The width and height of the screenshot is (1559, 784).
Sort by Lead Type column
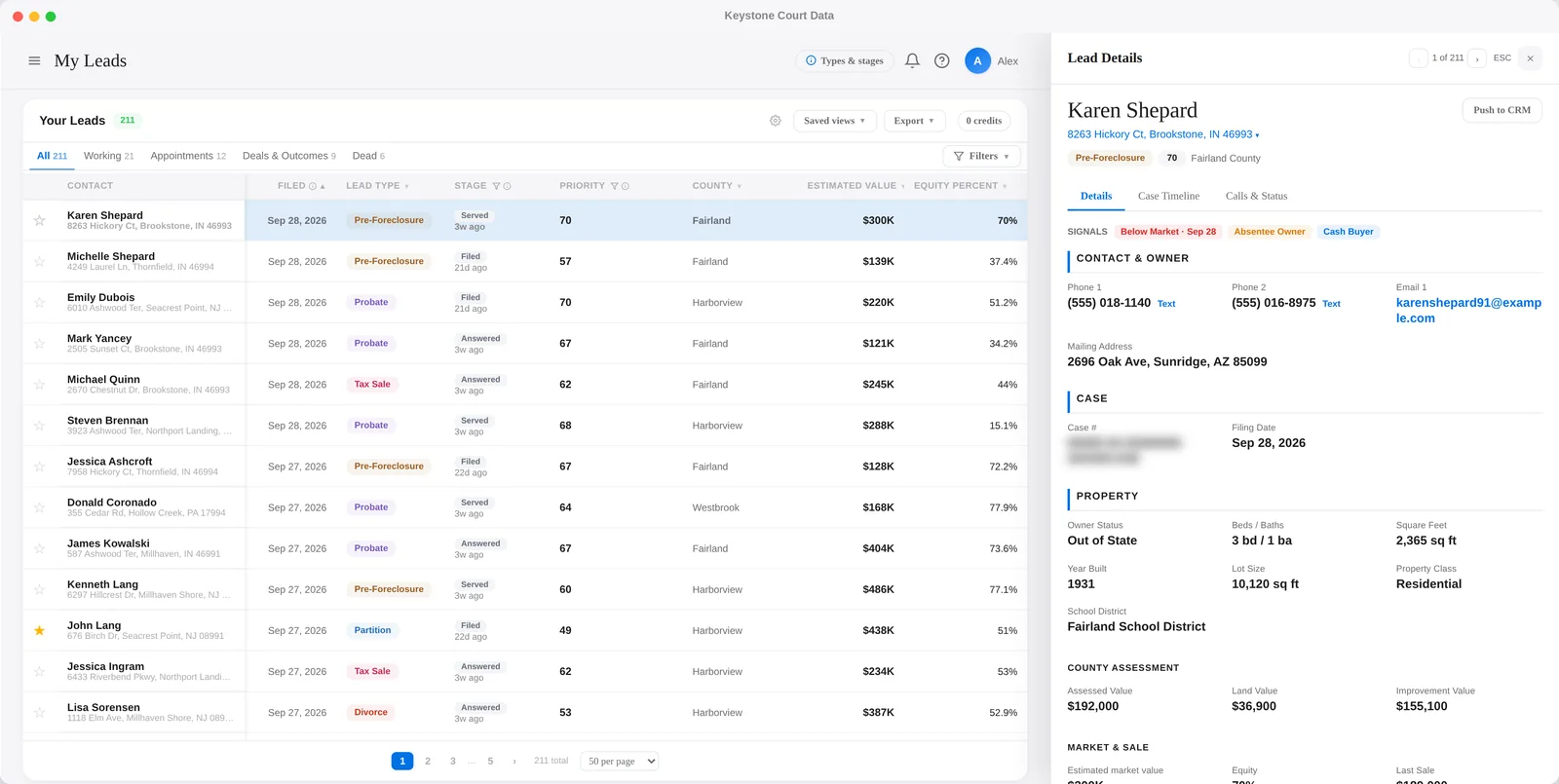pyautogui.click(x=377, y=186)
